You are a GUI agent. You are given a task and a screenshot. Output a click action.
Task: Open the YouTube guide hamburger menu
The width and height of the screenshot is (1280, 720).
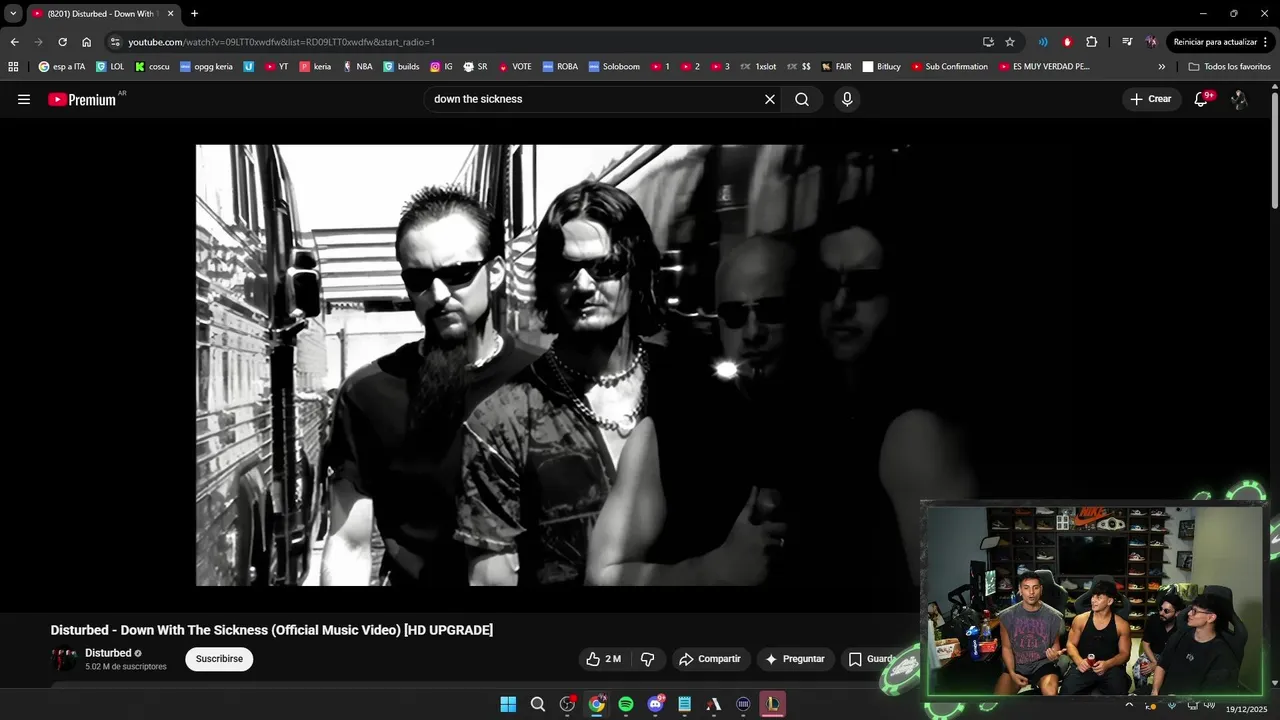pyautogui.click(x=24, y=99)
